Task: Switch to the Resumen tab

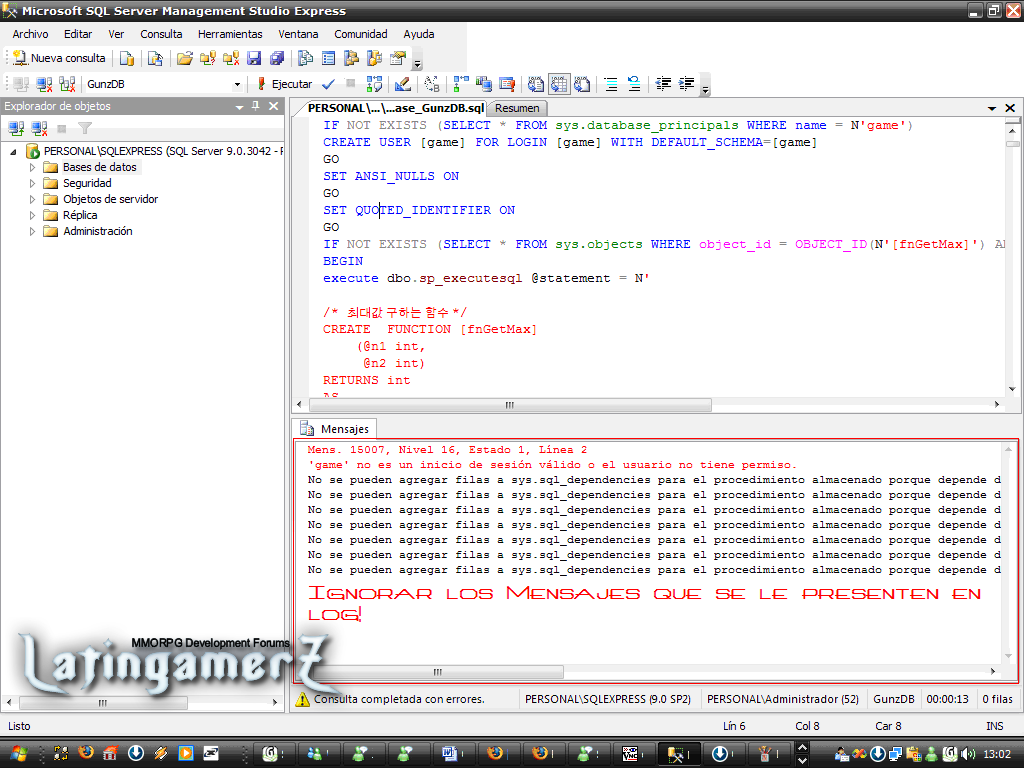Action: coord(517,108)
